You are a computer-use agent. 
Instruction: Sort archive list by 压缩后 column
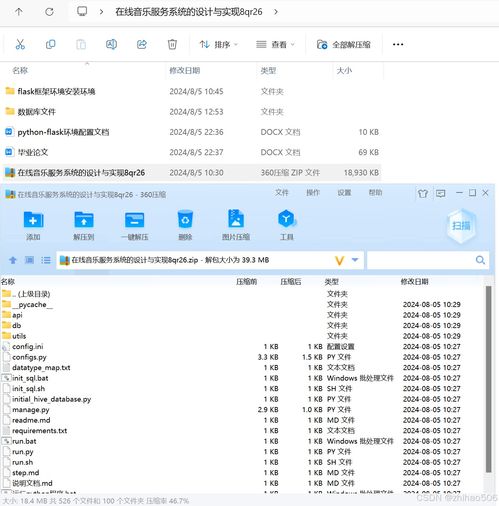tap(291, 282)
